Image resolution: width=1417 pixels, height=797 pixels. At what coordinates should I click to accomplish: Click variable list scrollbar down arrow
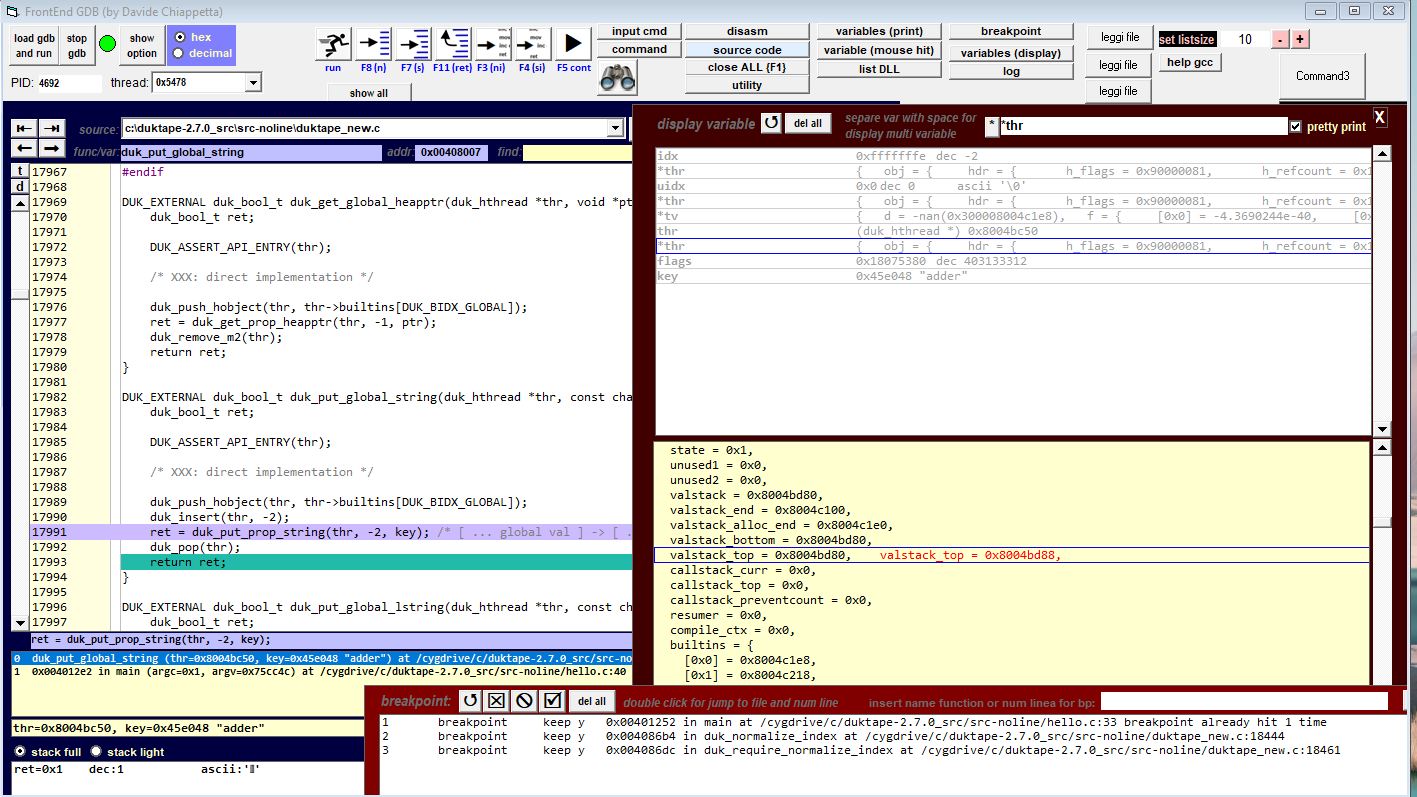[1382, 429]
